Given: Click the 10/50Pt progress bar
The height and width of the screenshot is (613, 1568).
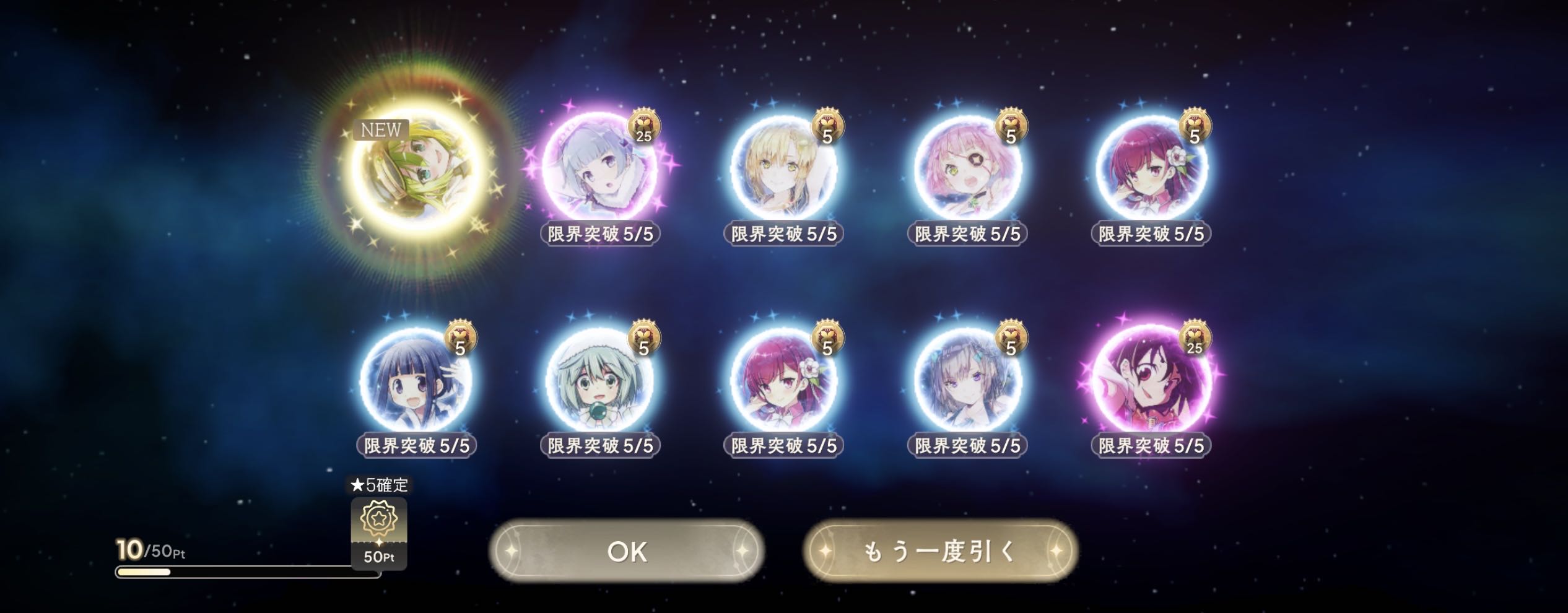Looking at the screenshot, I should (x=248, y=572).
